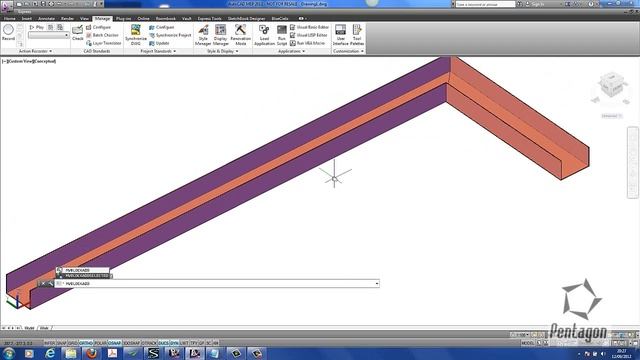The width and height of the screenshot is (640, 360).
Task: Open Firefox from taskbar
Action: coord(91,353)
